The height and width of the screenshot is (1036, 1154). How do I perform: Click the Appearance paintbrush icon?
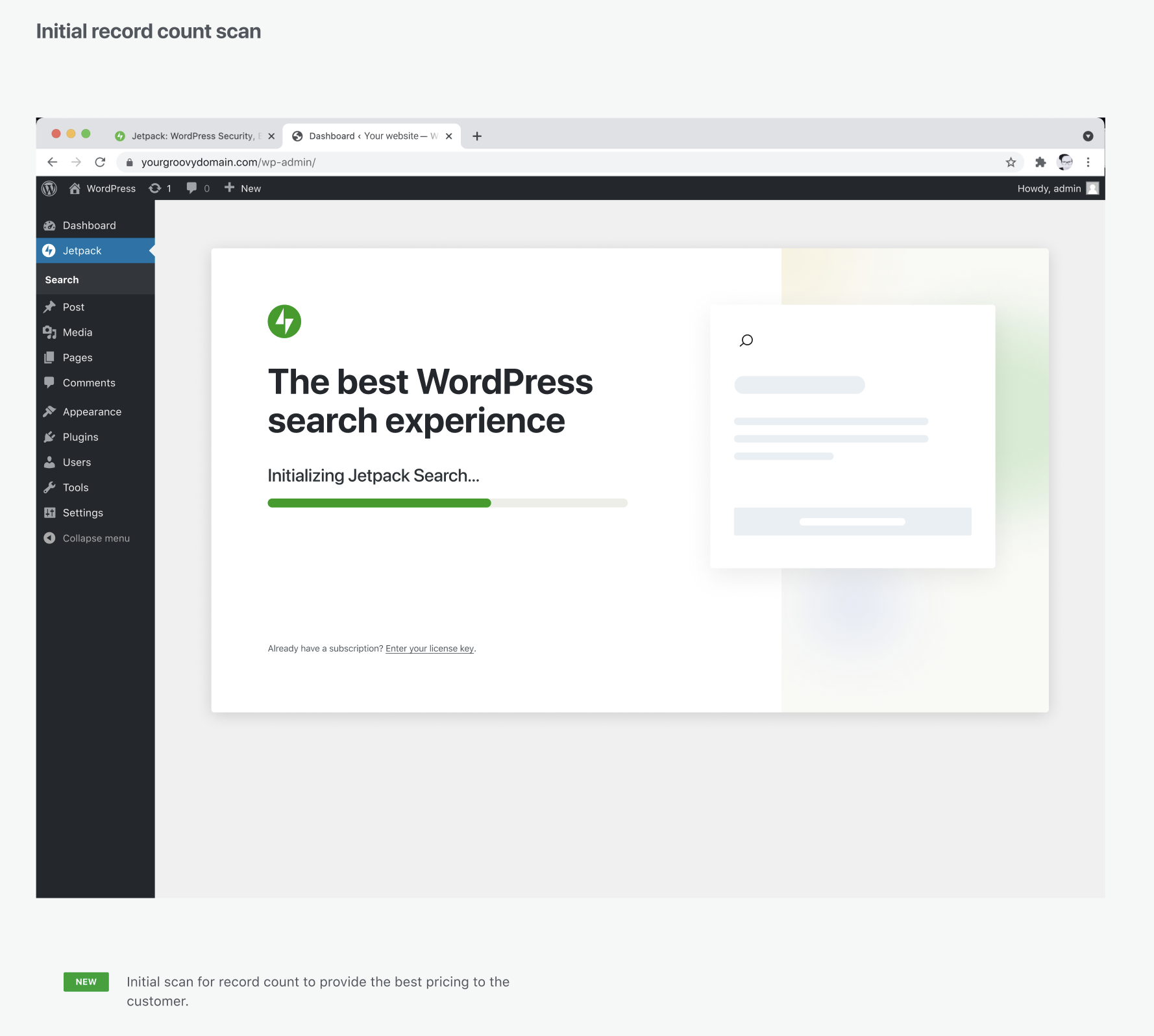[x=49, y=412]
